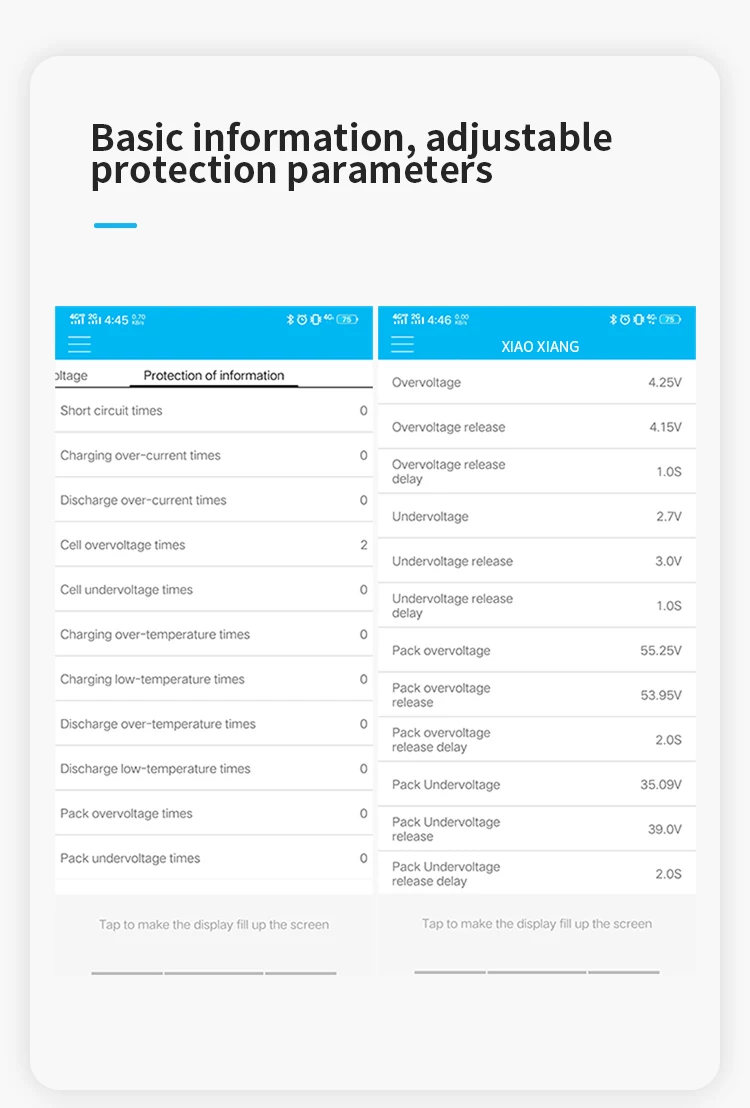Viewport: 750px width, 1108px height.
Task: Select Pack overvoltage 55.25V row
Action: click(537, 651)
